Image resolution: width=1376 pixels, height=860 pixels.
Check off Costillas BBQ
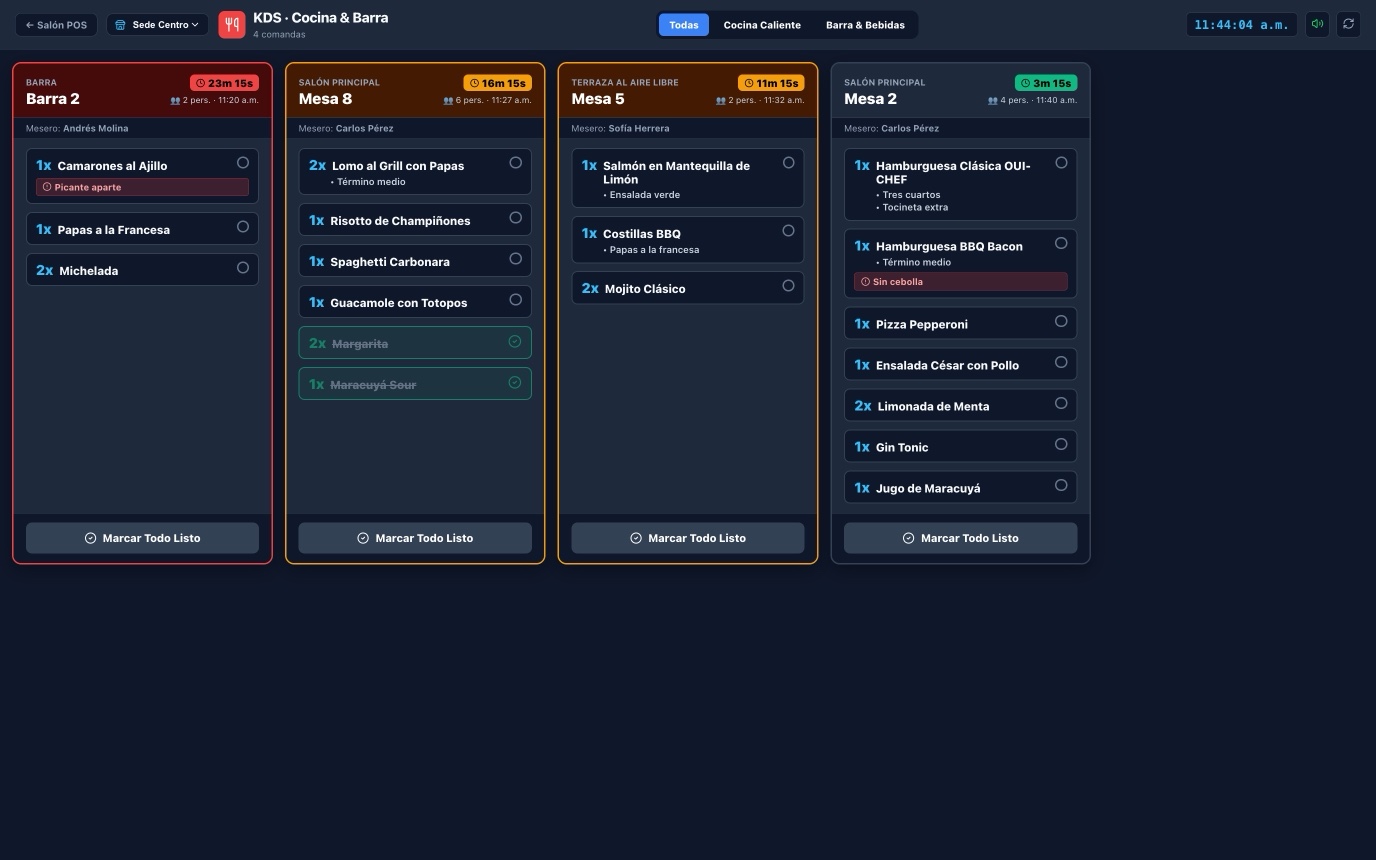789,230
